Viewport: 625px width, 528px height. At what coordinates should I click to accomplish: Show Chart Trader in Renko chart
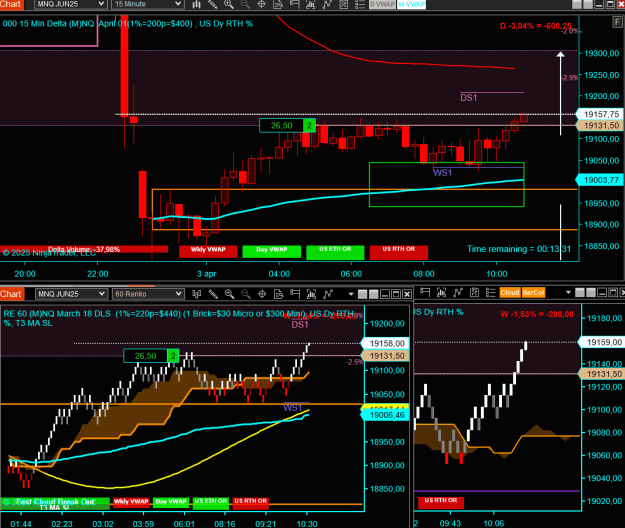pyautogui.click(x=295, y=294)
